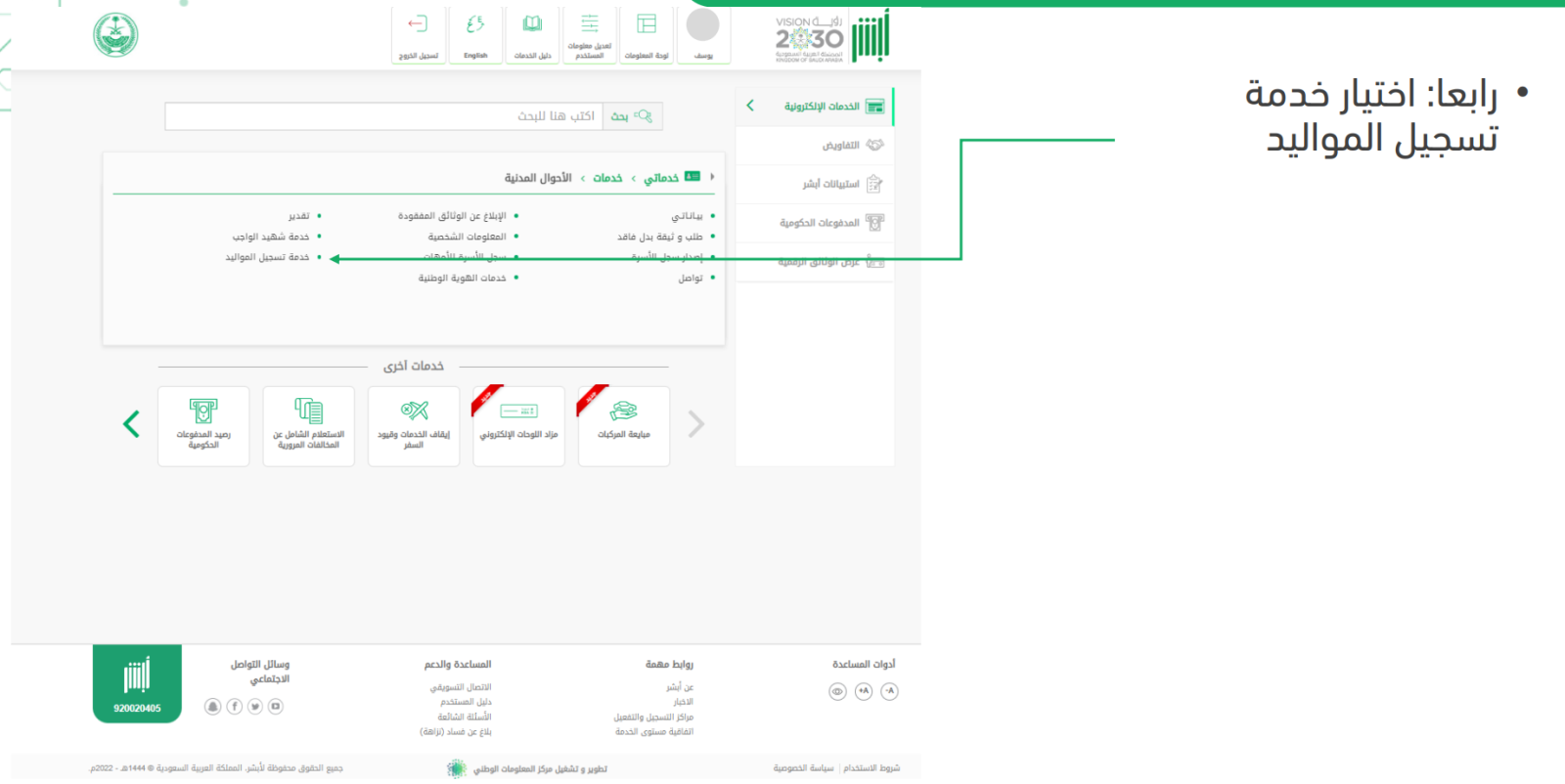1565x784 pixels.
Task: Open the dashboard icon (لوحة المعلومات)
Action: 647,35
